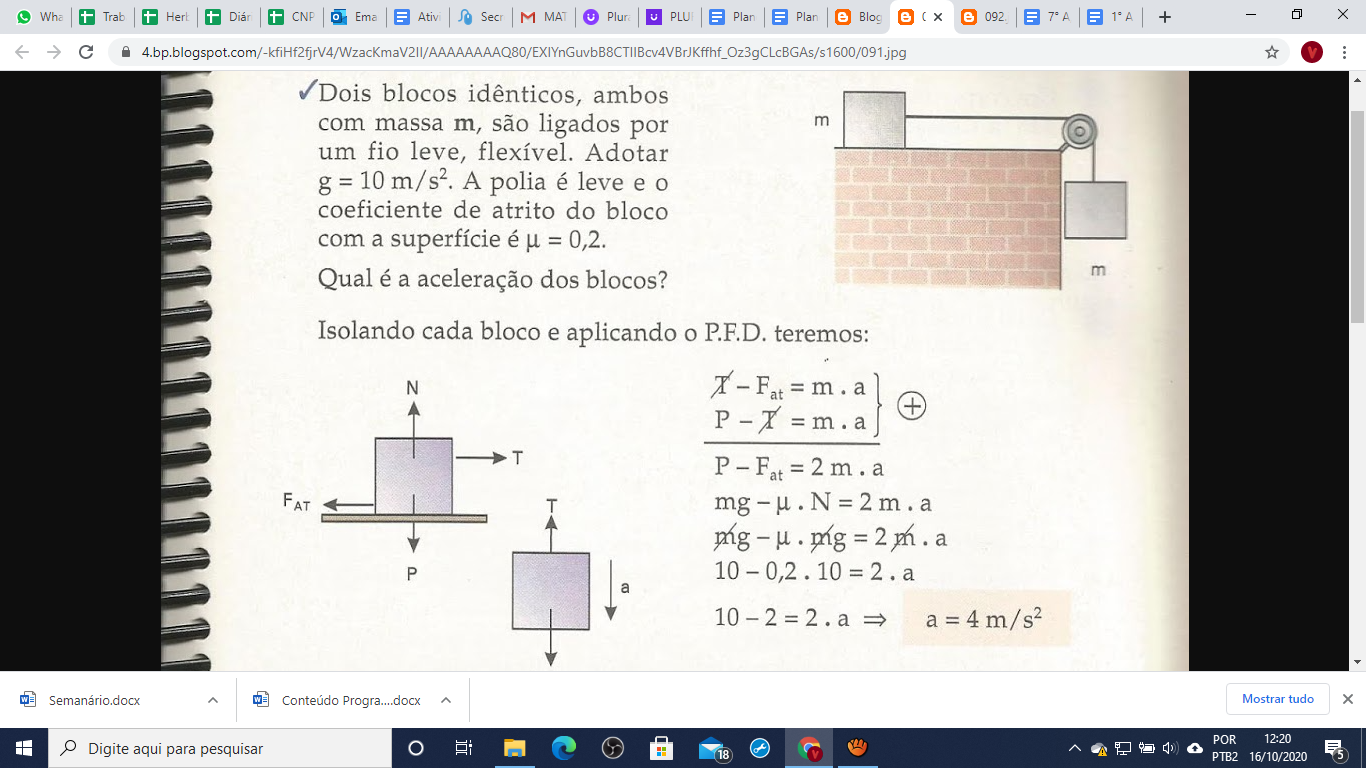Switch to the 'Ativi' Google Docs tab
Screen dimensions: 1366x768
click(x=415, y=17)
